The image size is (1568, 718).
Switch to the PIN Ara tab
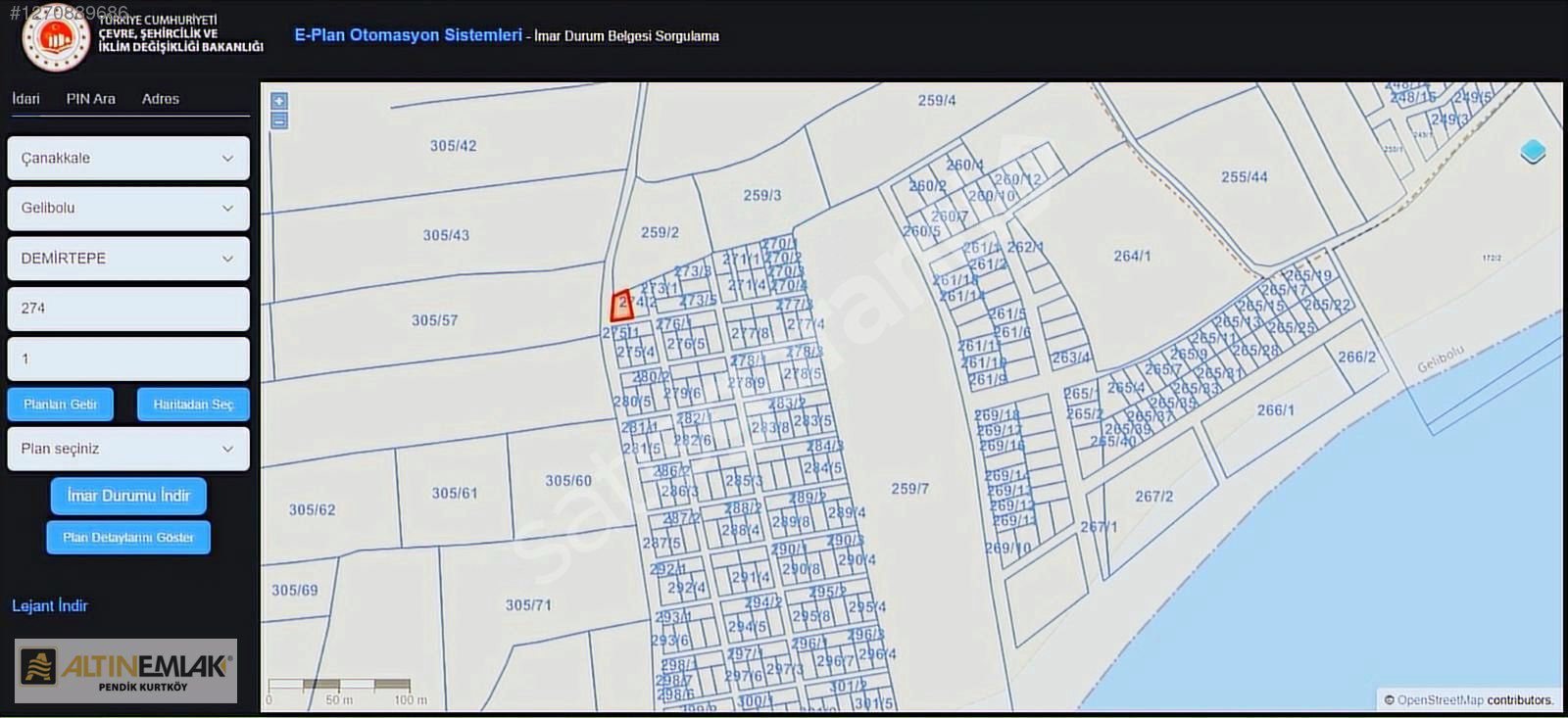91,99
